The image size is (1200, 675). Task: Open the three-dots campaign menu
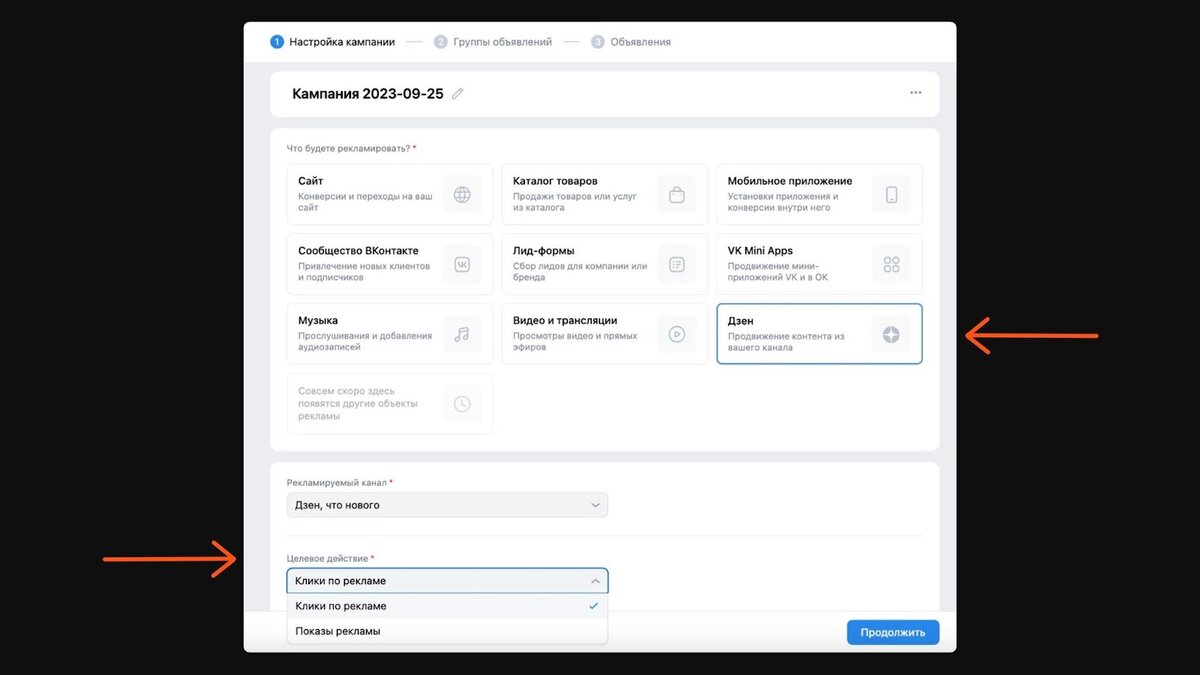click(915, 93)
